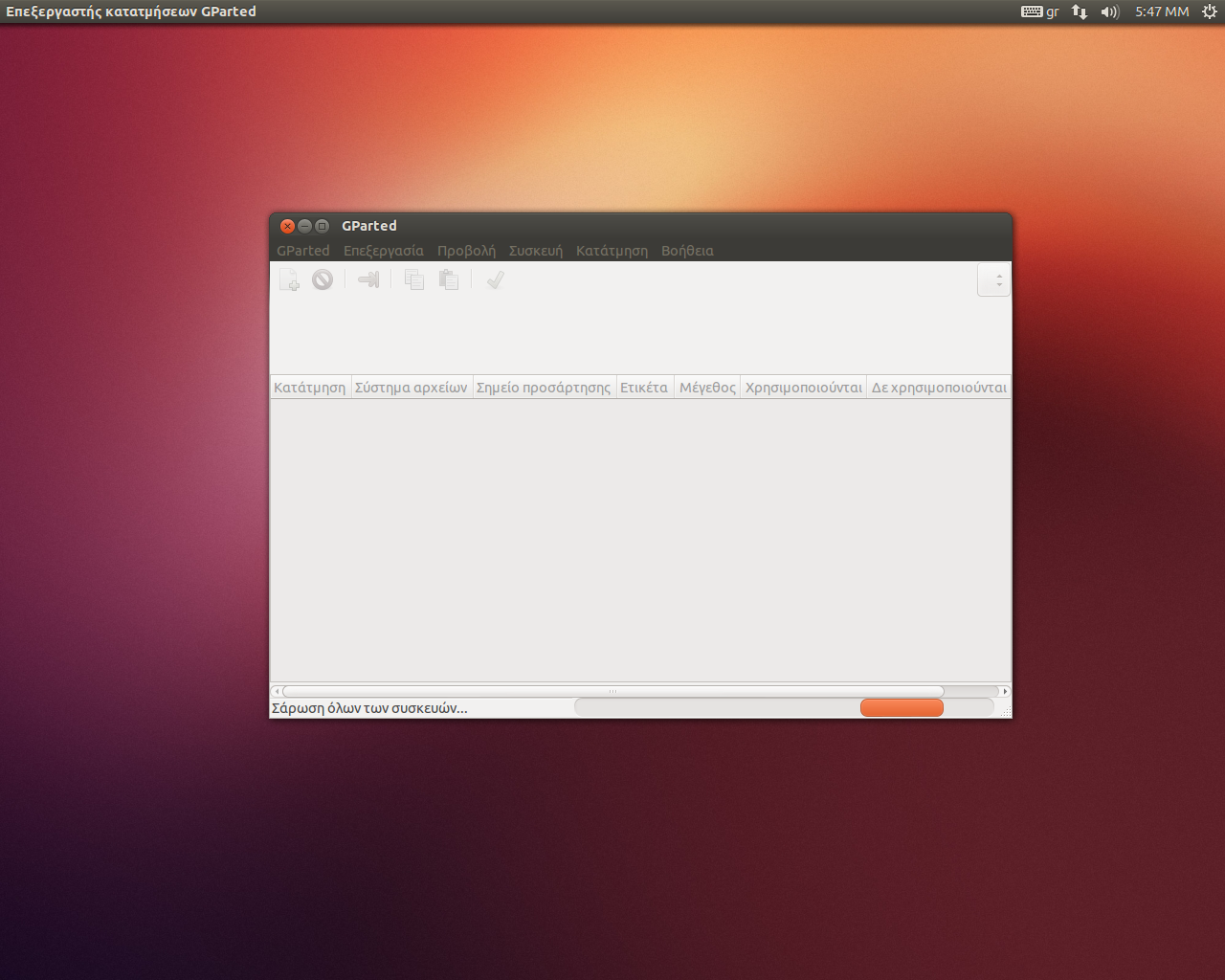Image resolution: width=1225 pixels, height=980 pixels.
Task: Open the device selector combo box
Action: point(993,280)
